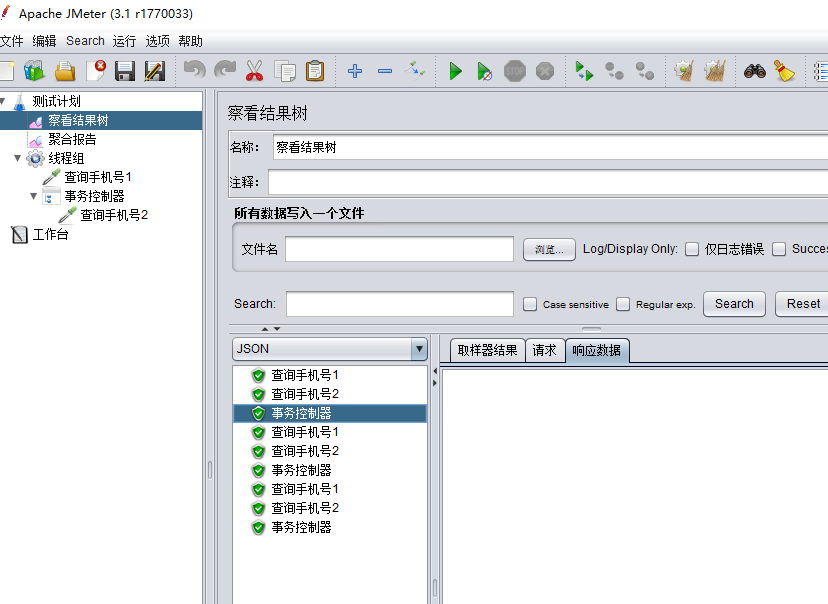Image resolution: width=828 pixels, height=604 pixels.
Task: Open the 编辑 menu
Action: [44, 41]
